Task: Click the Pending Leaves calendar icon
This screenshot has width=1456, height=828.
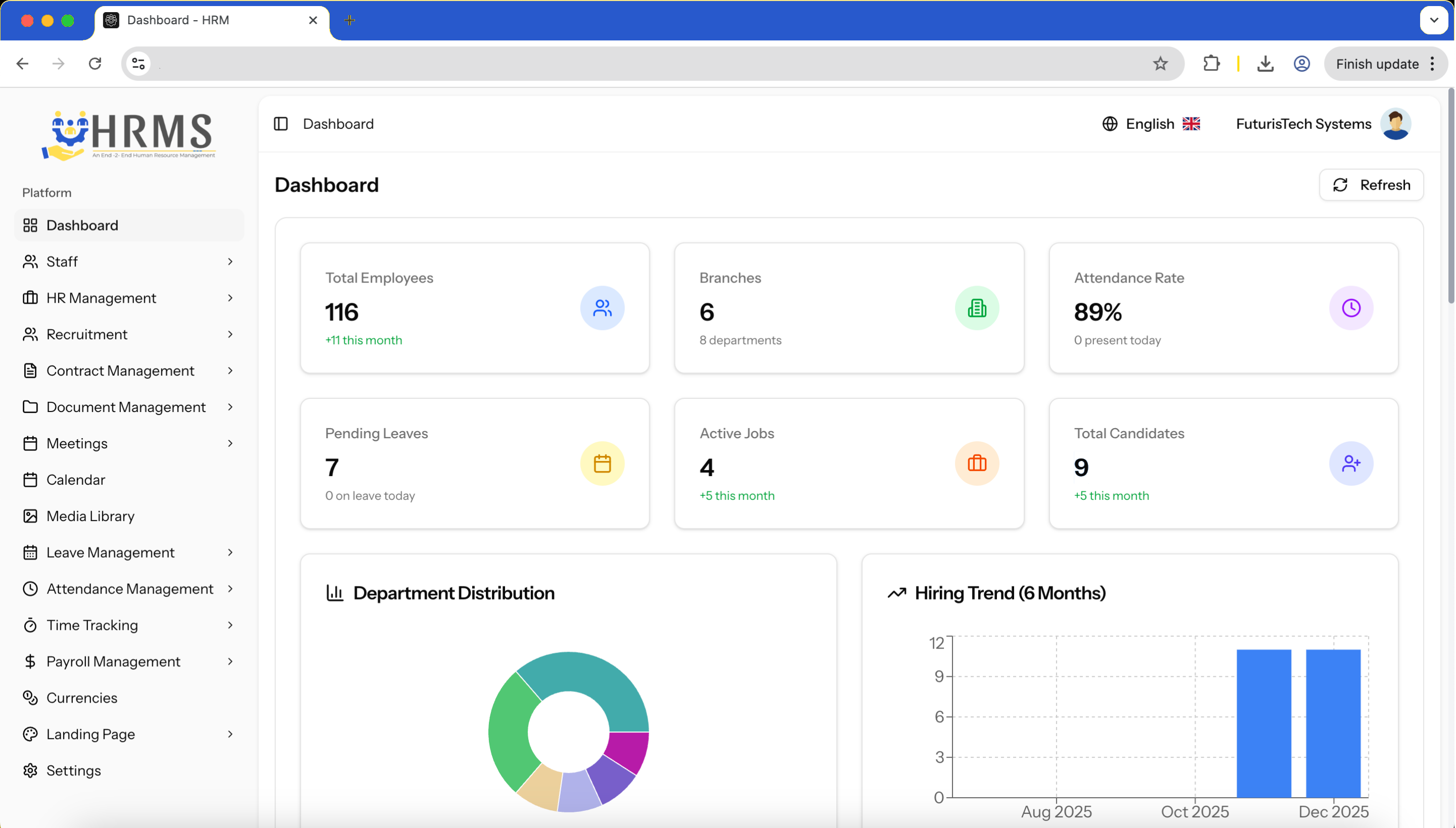Action: (602, 464)
